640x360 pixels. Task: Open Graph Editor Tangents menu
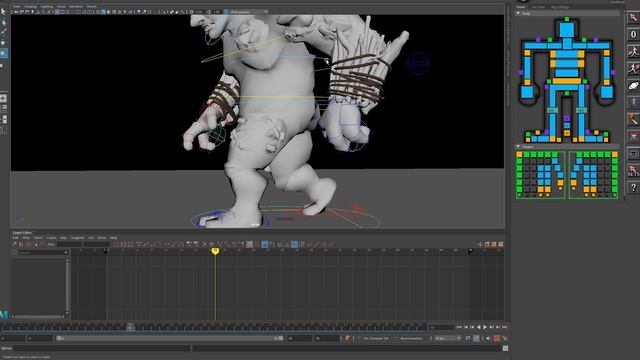[78, 238]
